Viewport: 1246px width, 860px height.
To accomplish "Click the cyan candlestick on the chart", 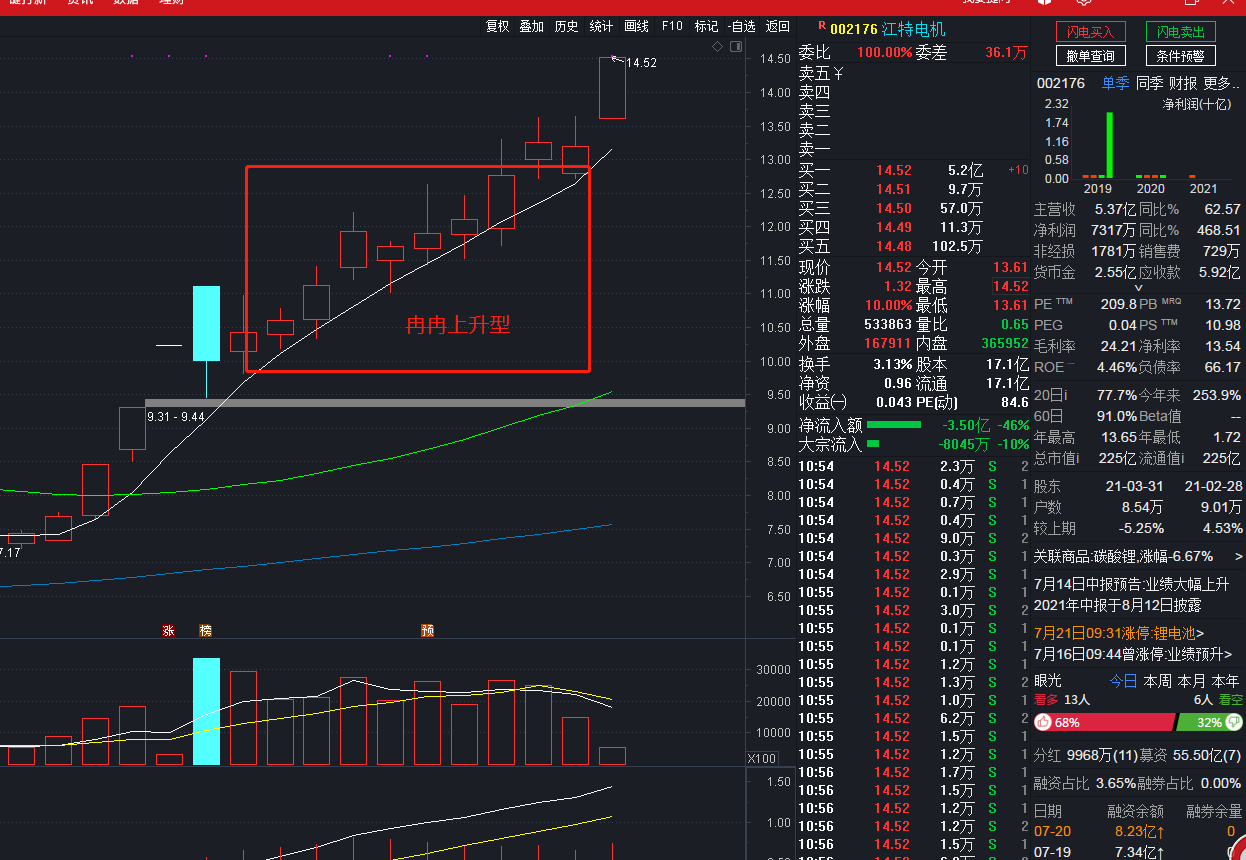I will coord(206,324).
